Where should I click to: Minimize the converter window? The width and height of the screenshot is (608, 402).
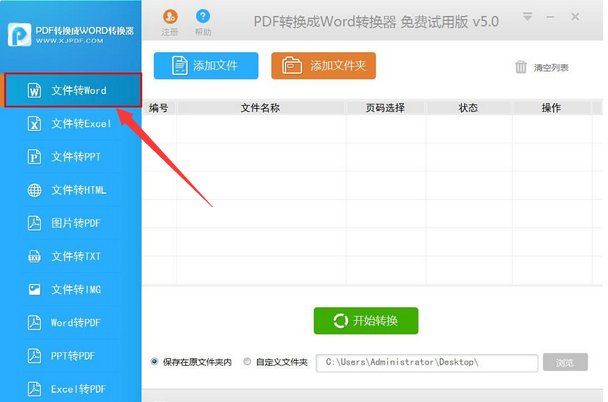[550, 17]
